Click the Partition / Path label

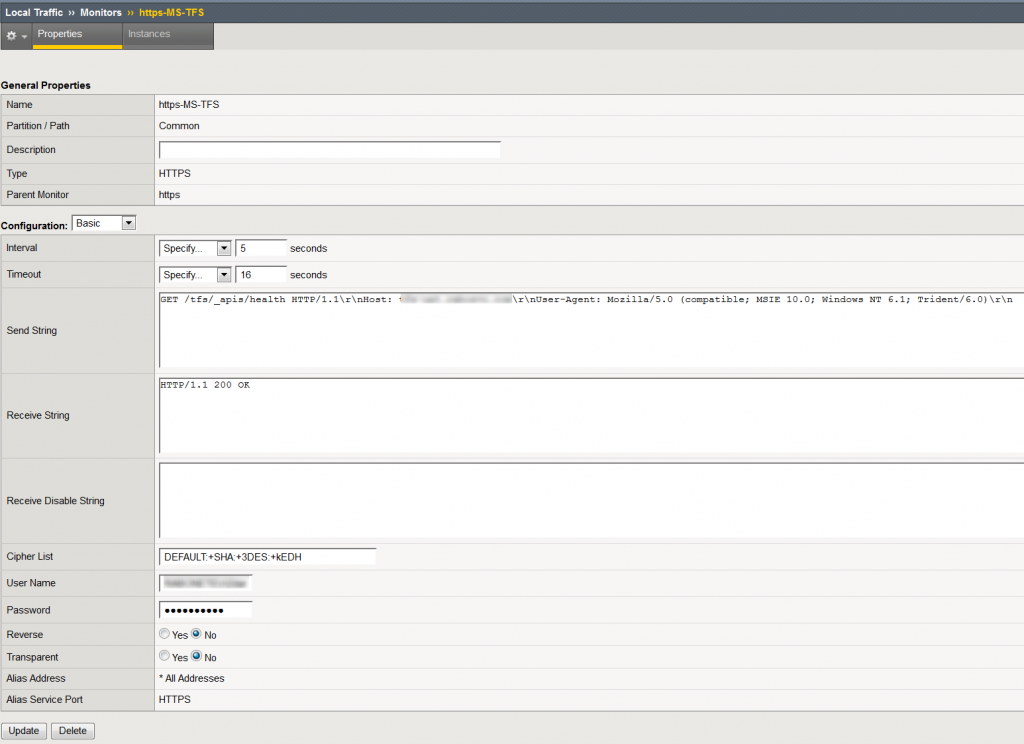point(38,126)
